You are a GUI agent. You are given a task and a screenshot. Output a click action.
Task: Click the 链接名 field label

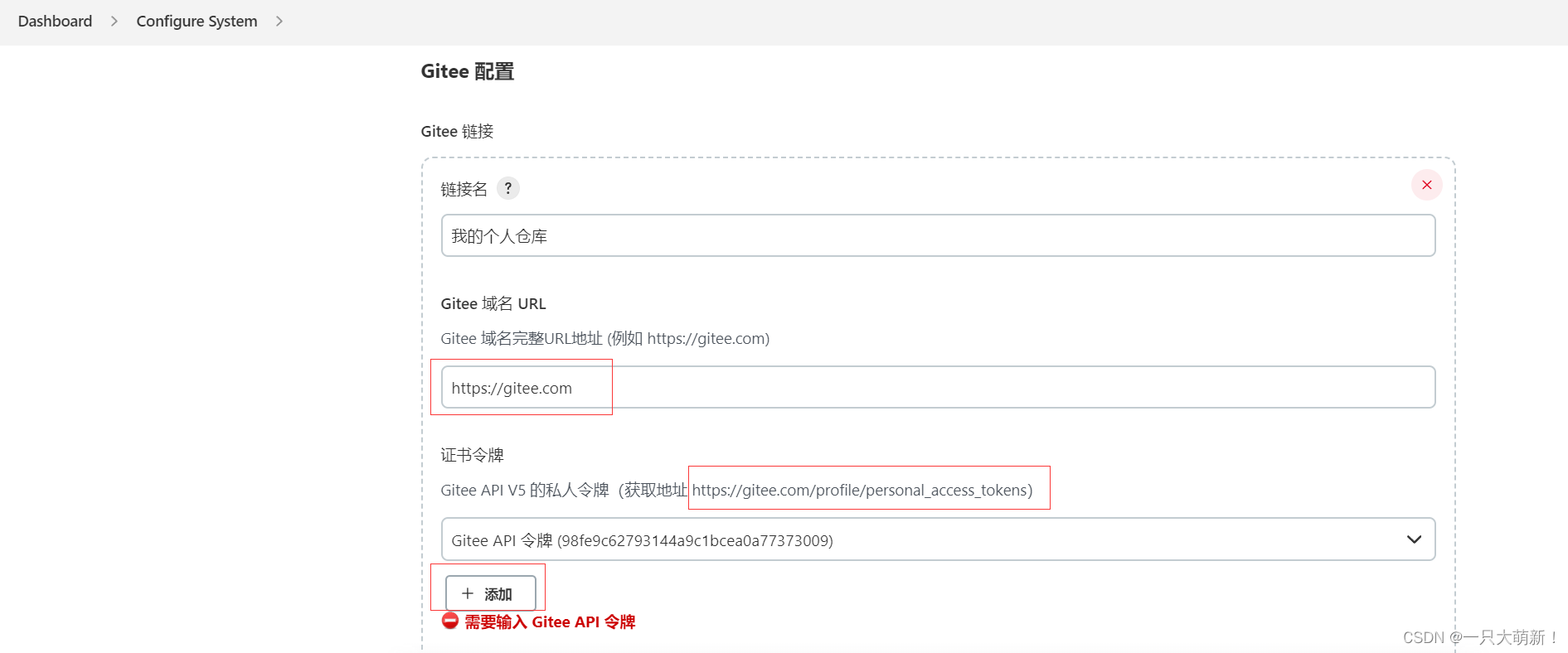(x=464, y=189)
